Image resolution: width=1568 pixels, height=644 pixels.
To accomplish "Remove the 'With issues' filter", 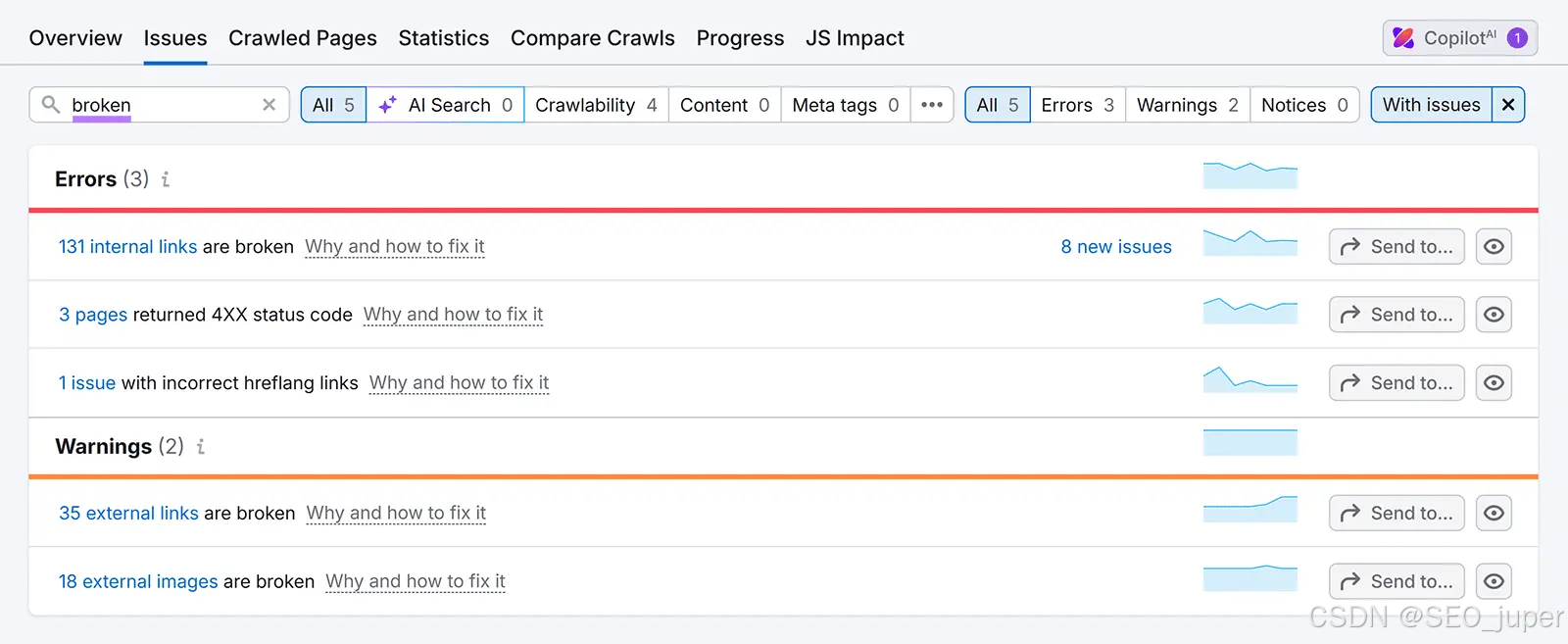I will pyautogui.click(x=1508, y=105).
